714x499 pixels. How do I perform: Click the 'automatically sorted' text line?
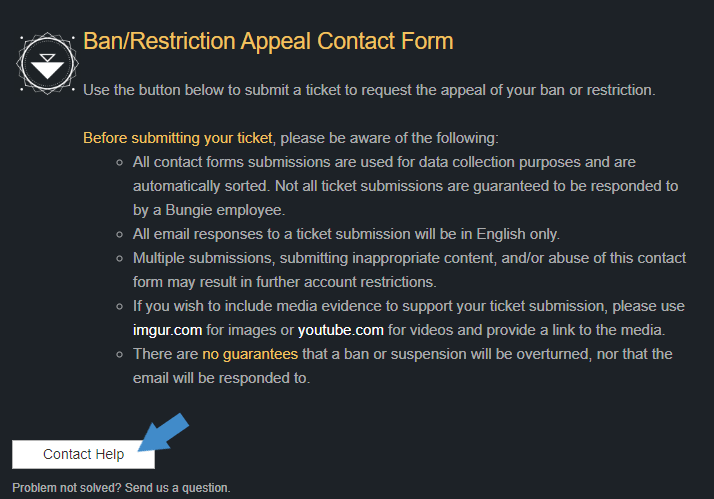(x=405, y=186)
